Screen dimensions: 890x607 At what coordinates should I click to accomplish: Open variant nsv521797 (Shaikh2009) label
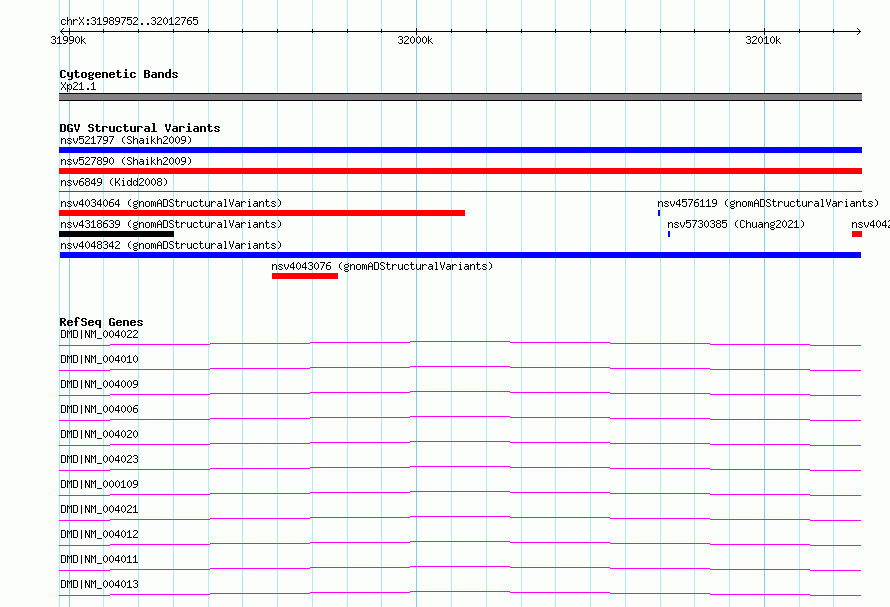pyautogui.click(x=126, y=140)
